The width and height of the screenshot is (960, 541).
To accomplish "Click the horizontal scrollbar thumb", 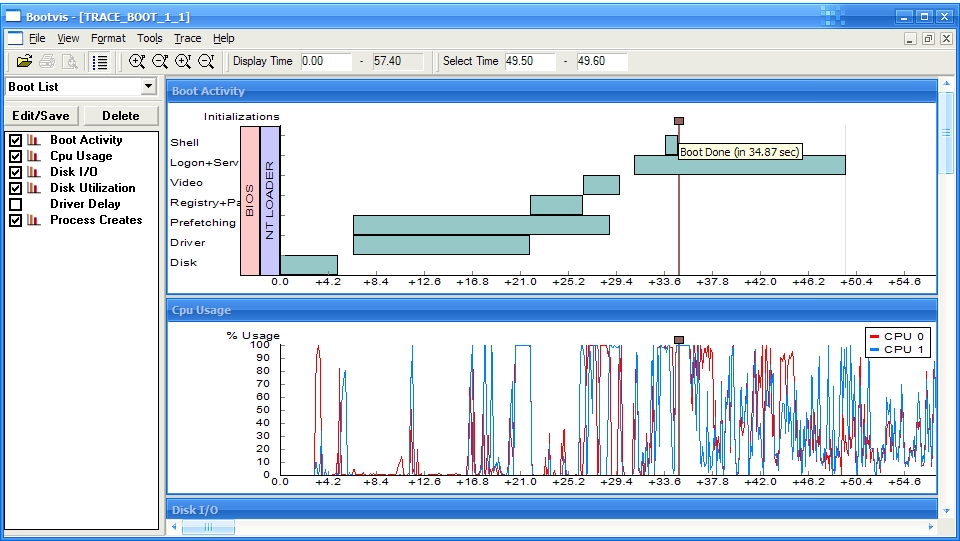I will pyautogui.click(x=208, y=527).
